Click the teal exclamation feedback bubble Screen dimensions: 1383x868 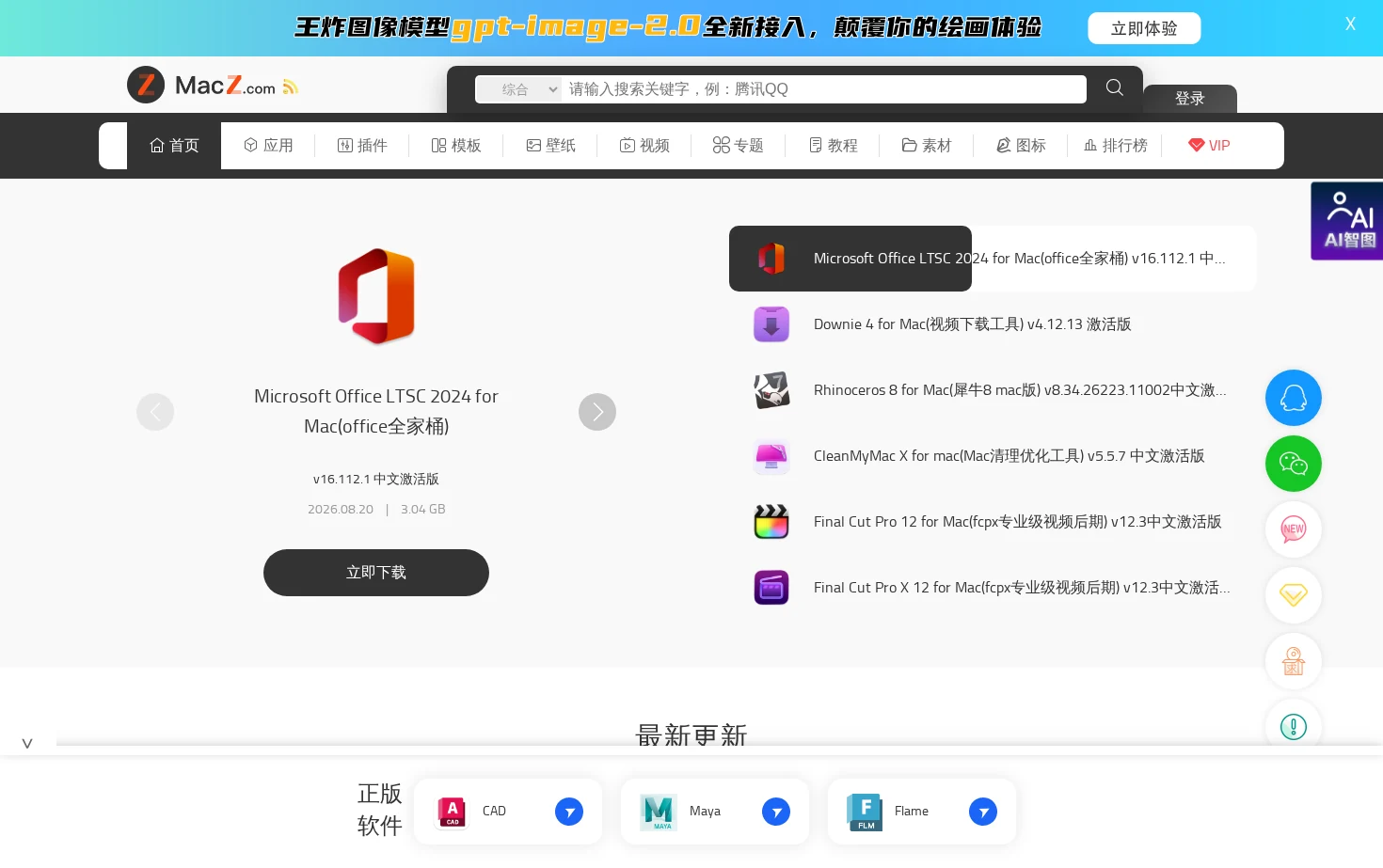[1294, 726]
